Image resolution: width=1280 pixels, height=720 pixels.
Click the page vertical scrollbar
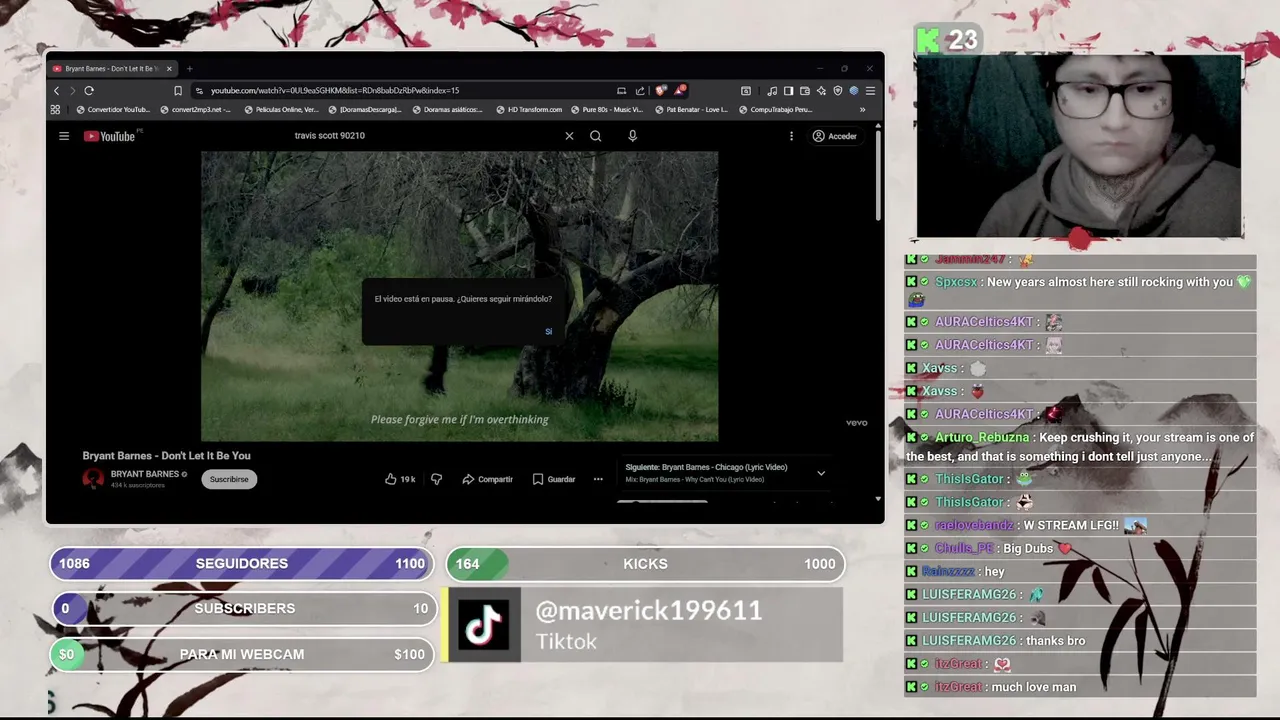tap(878, 175)
